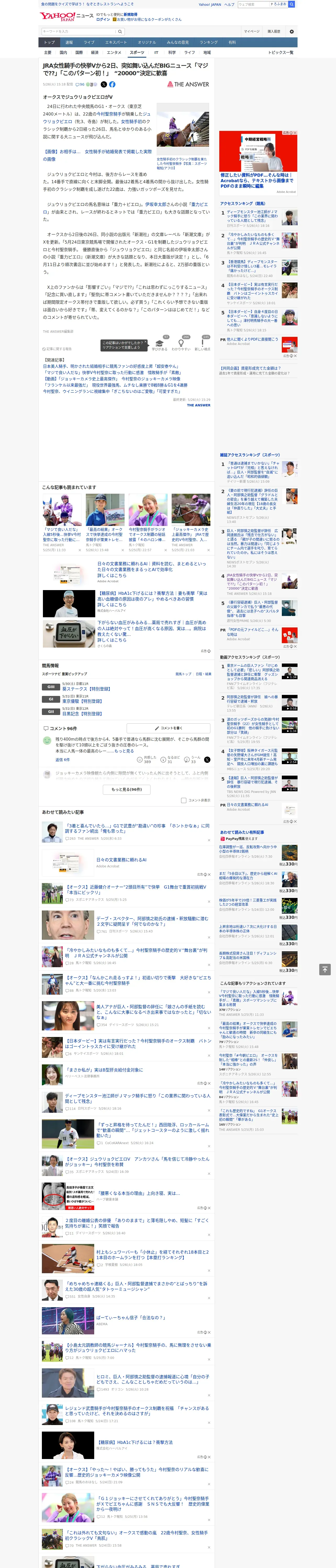Open the 経済 category tab
Viewport: 336px width, 1568px height.
[94, 52]
